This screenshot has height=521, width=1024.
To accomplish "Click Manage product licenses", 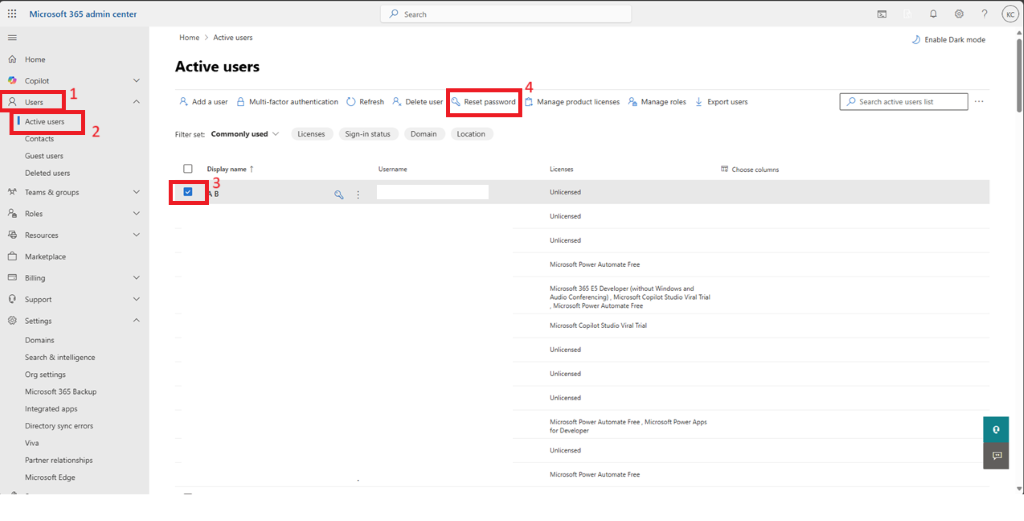I will (571, 102).
